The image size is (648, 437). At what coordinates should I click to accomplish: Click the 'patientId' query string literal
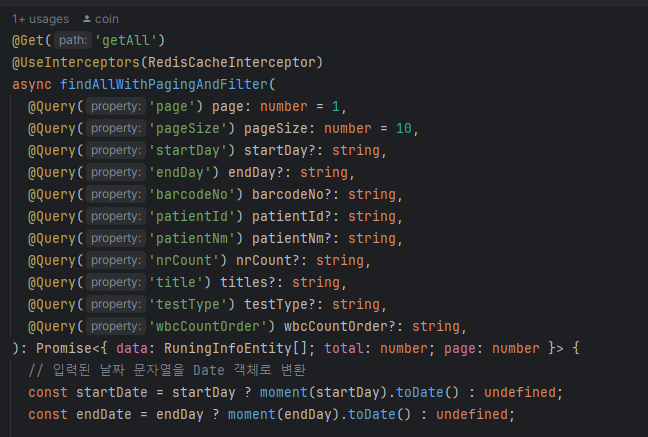(192, 216)
